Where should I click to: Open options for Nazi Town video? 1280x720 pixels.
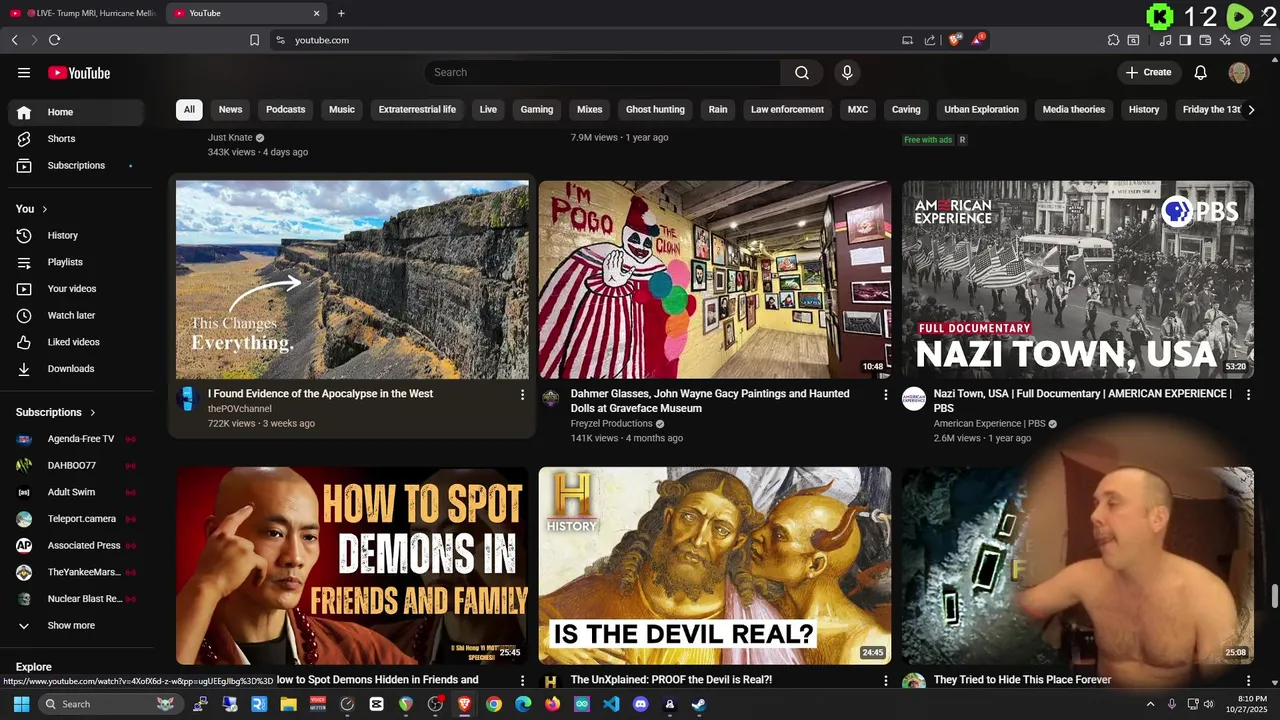[1248, 395]
